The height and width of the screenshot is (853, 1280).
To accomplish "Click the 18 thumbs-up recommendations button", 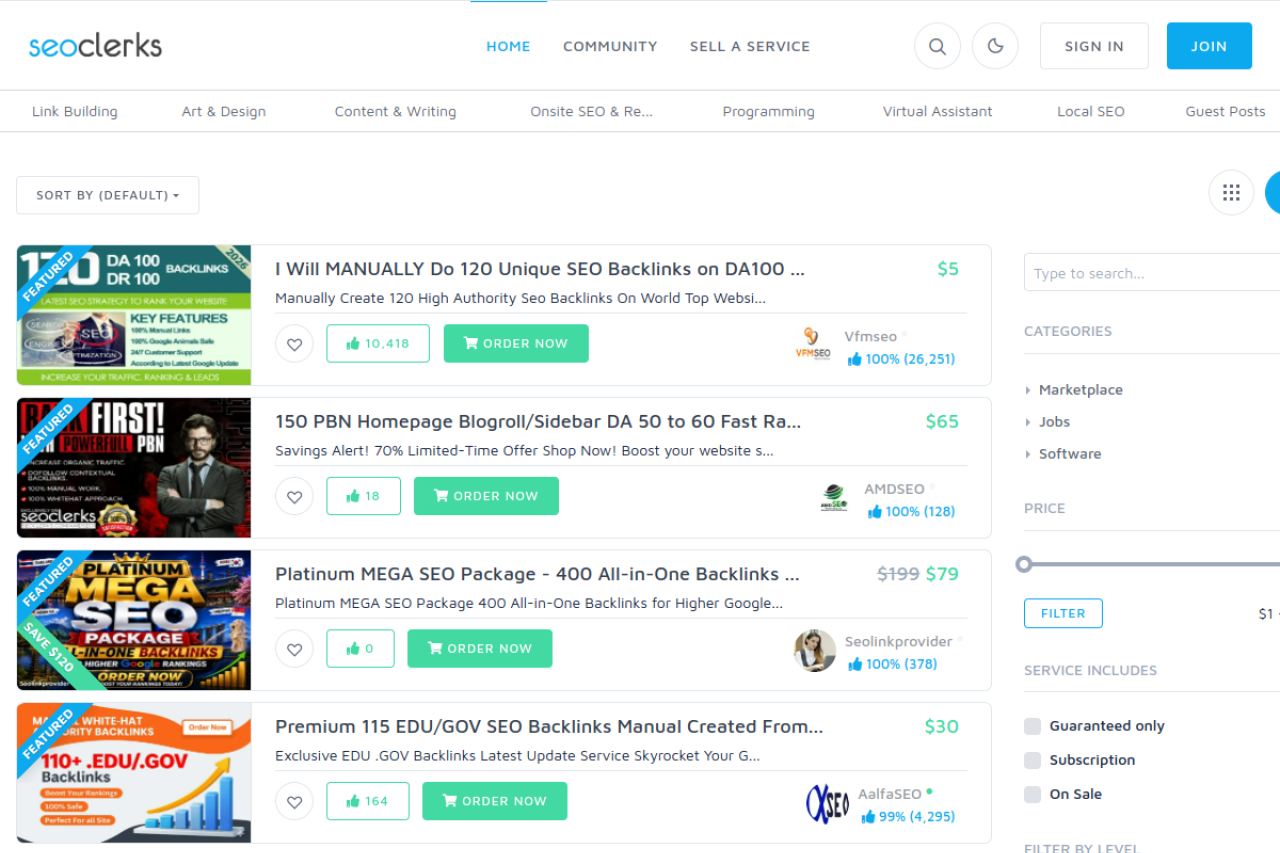I will 363,496.
